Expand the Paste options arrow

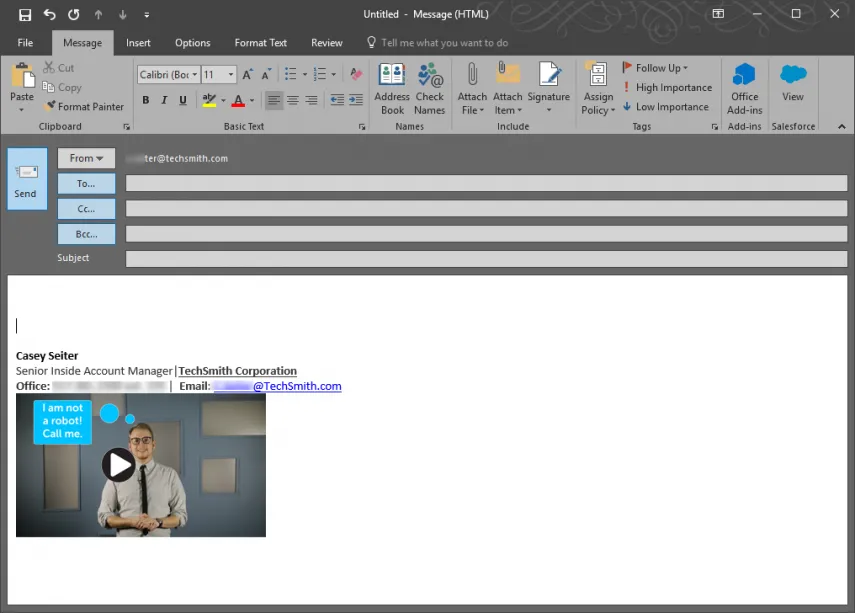(x=22, y=110)
